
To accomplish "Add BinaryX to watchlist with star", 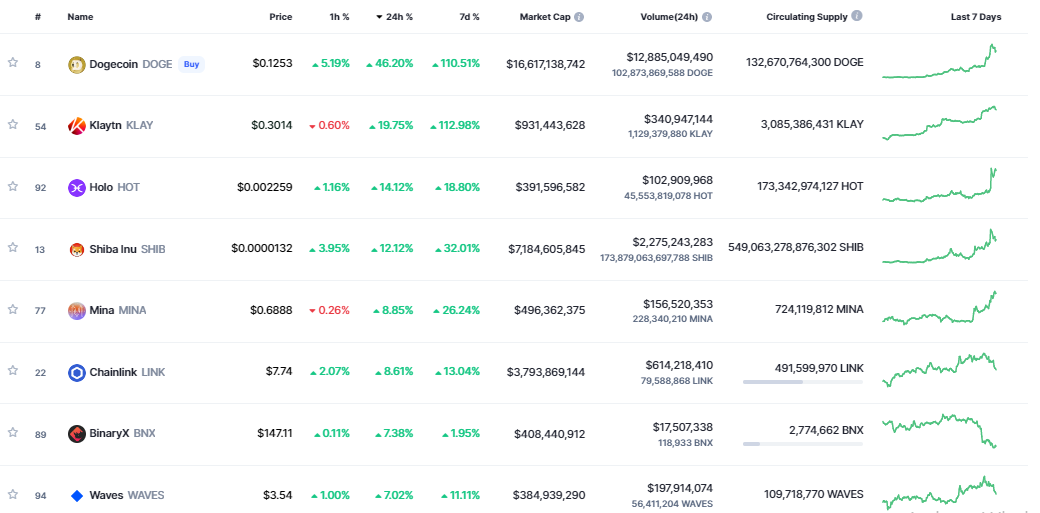I will (13, 433).
